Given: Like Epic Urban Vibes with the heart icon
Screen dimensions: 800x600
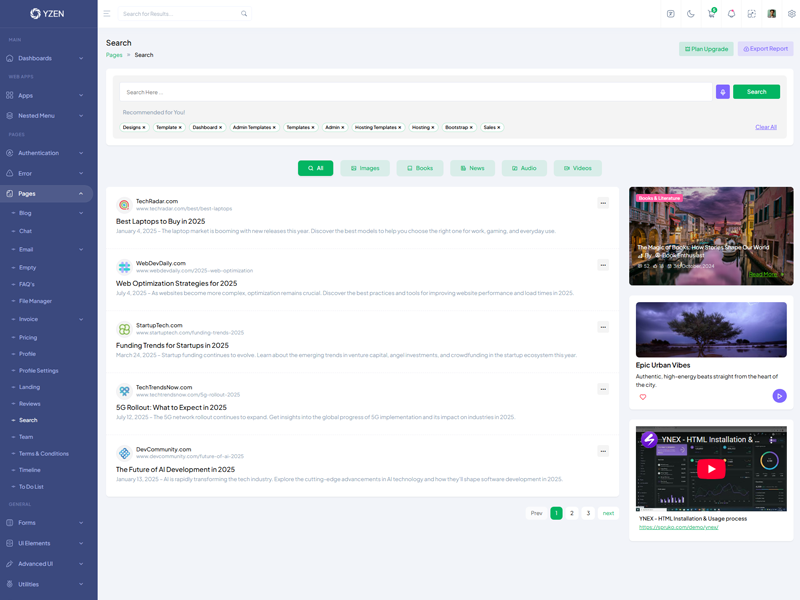Looking at the screenshot, I should [x=643, y=397].
